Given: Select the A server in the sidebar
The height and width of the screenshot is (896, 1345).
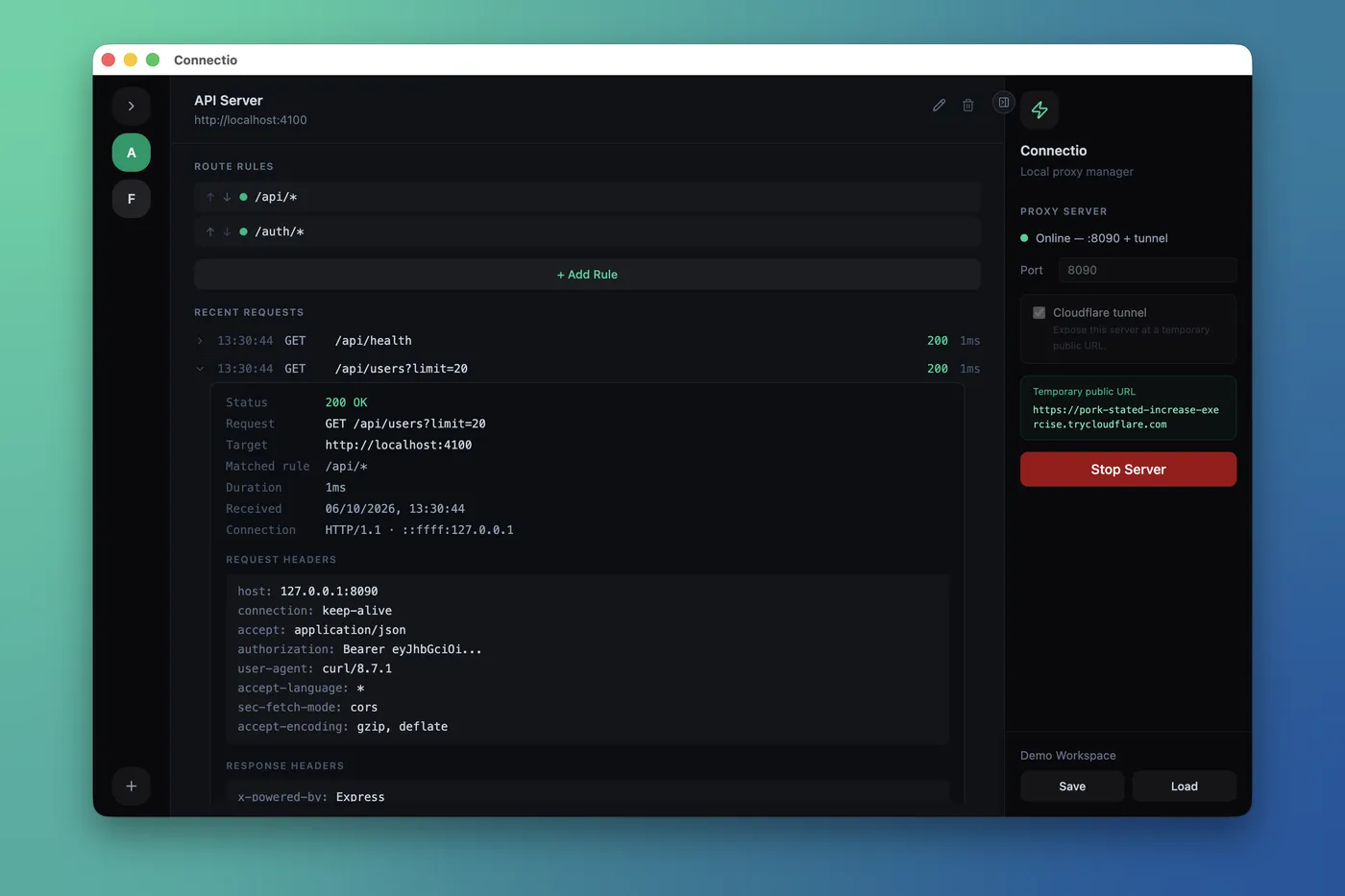Looking at the screenshot, I should click(132, 153).
